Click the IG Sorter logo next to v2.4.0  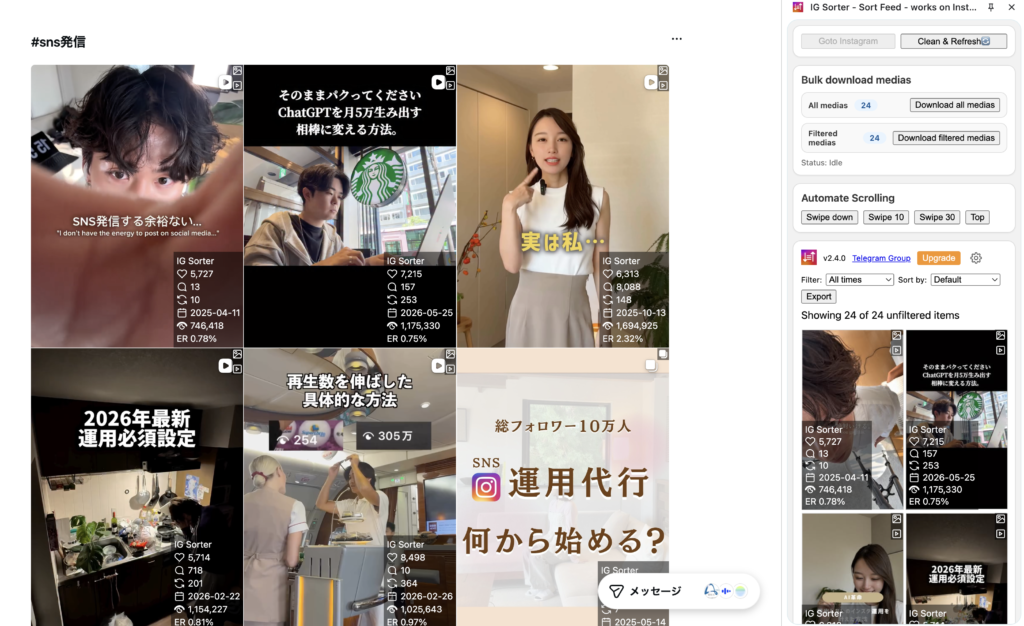pyautogui.click(x=808, y=257)
